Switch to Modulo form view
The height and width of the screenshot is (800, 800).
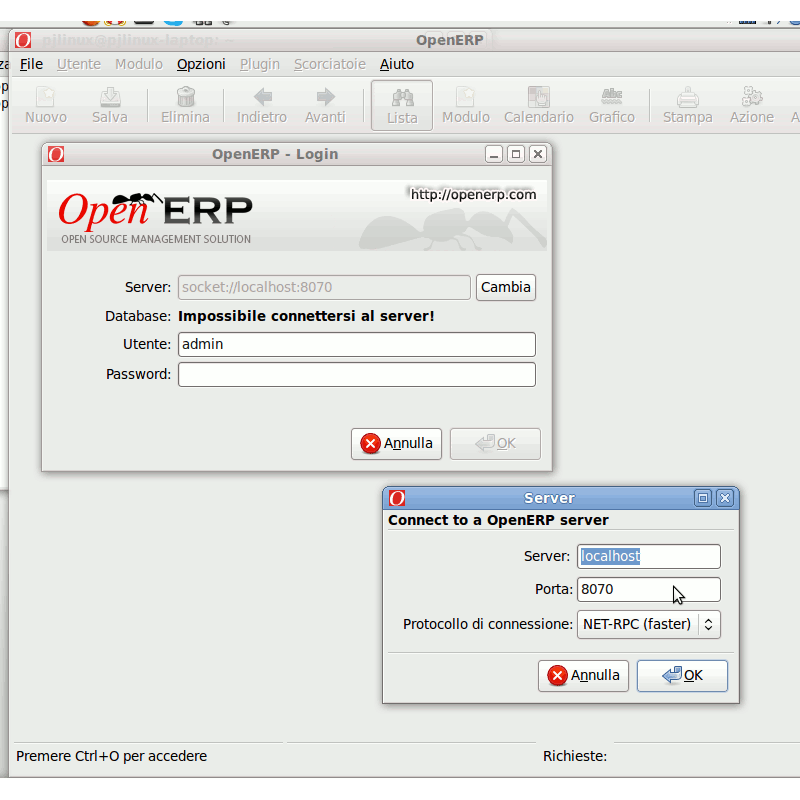466,105
